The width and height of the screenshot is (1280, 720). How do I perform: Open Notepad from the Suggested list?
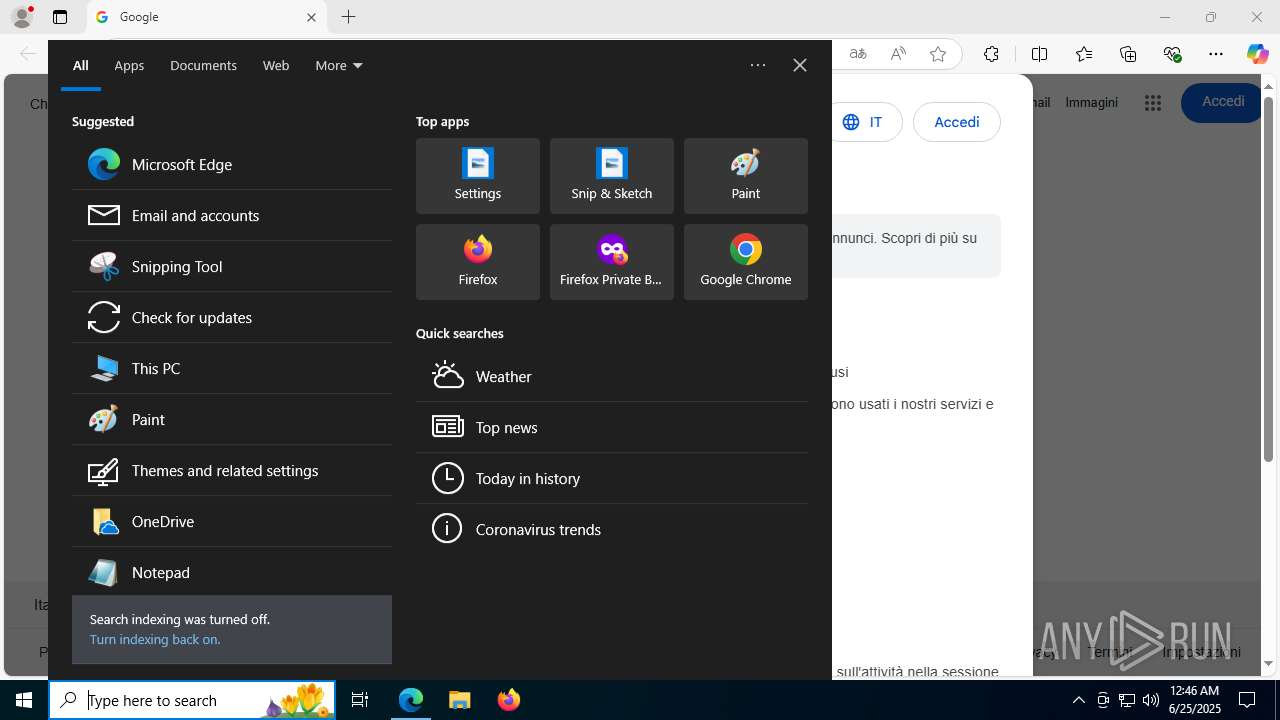click(232, 572)
